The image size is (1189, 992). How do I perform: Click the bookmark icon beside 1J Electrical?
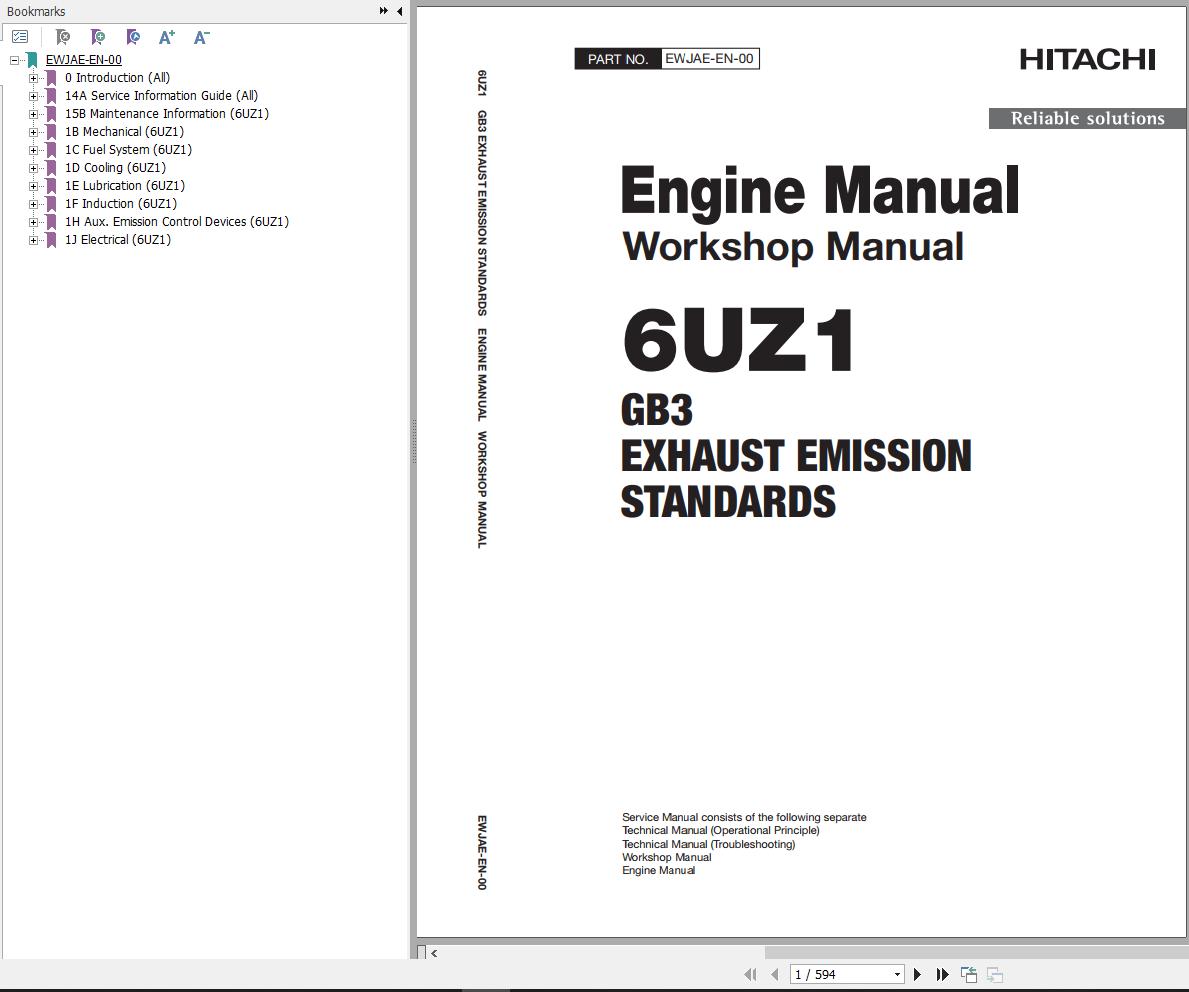(x=51, y=240)
